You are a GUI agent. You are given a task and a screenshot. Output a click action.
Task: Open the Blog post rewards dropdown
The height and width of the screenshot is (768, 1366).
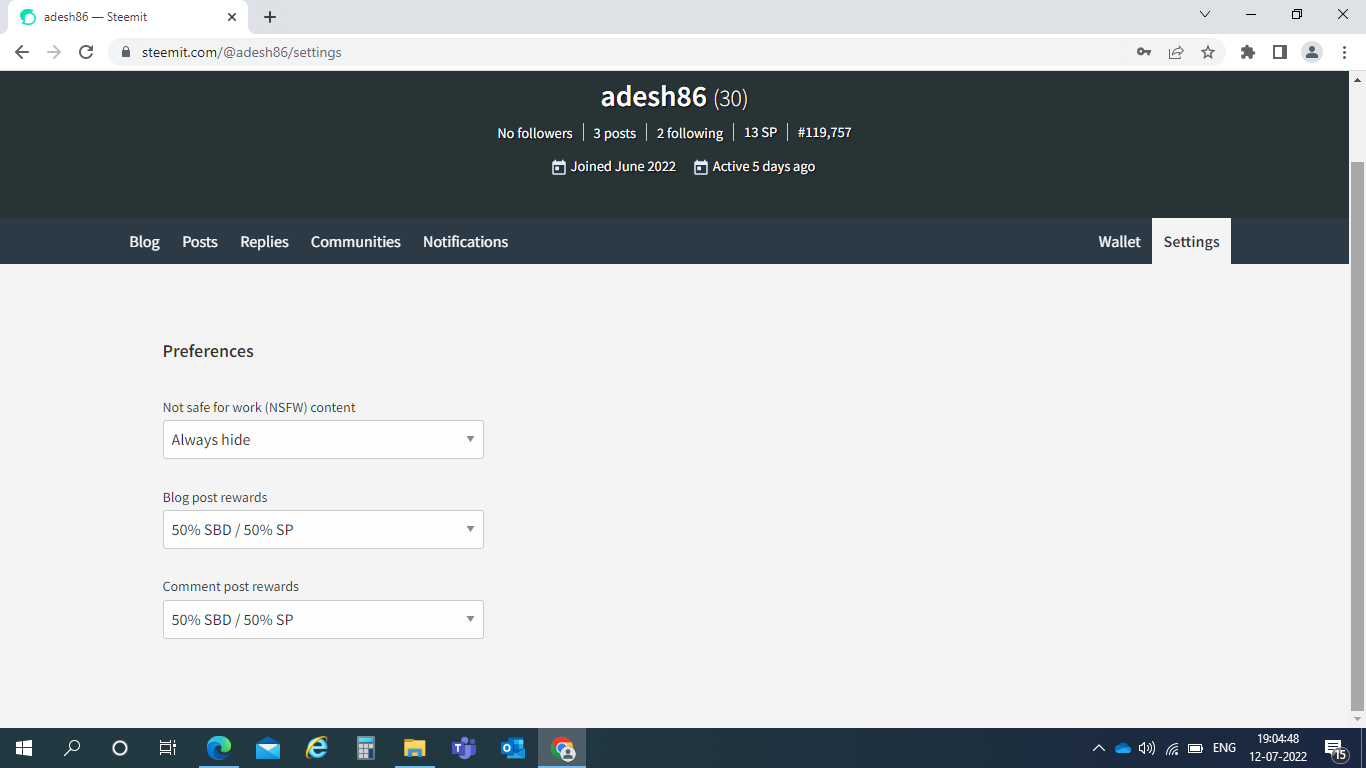[x=323, y=529]
